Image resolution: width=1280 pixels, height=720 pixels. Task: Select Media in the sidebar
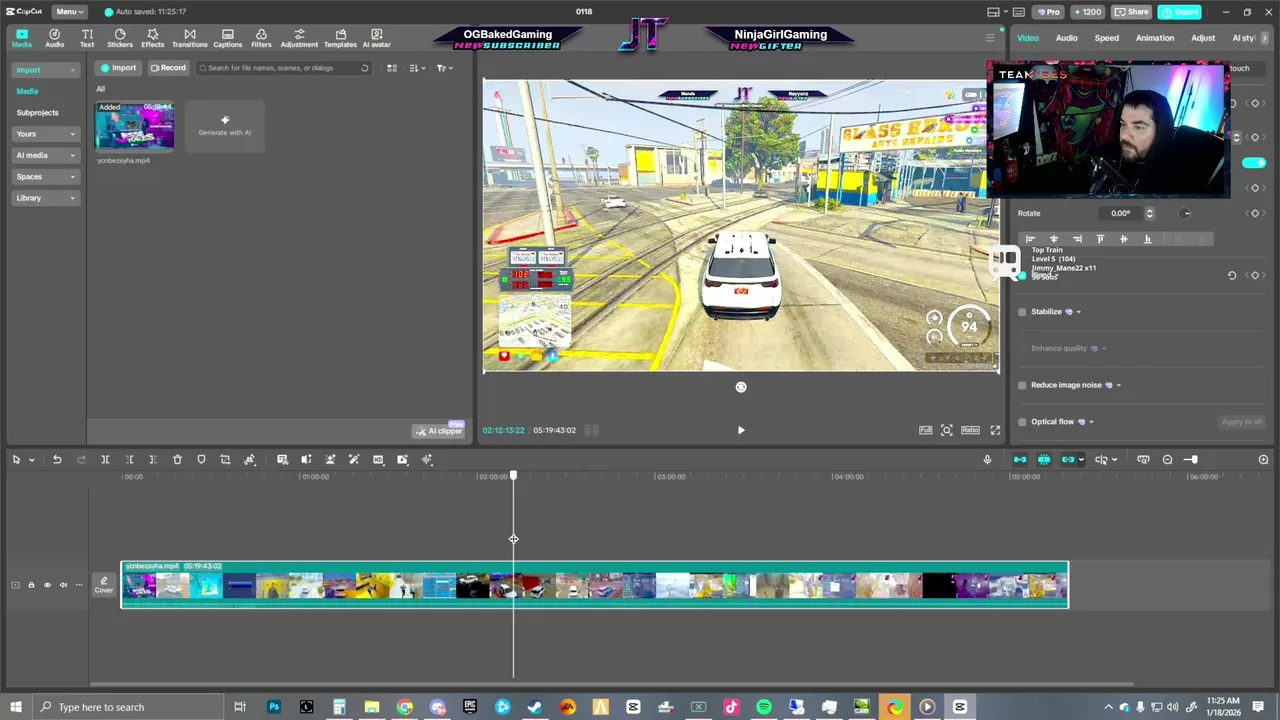tap(27, 91)
